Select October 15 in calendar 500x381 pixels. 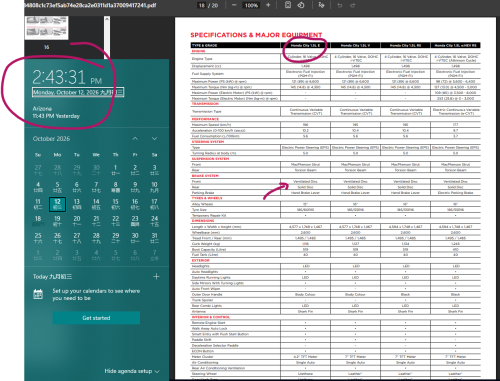pyautogui.click(x=116, y=204)
